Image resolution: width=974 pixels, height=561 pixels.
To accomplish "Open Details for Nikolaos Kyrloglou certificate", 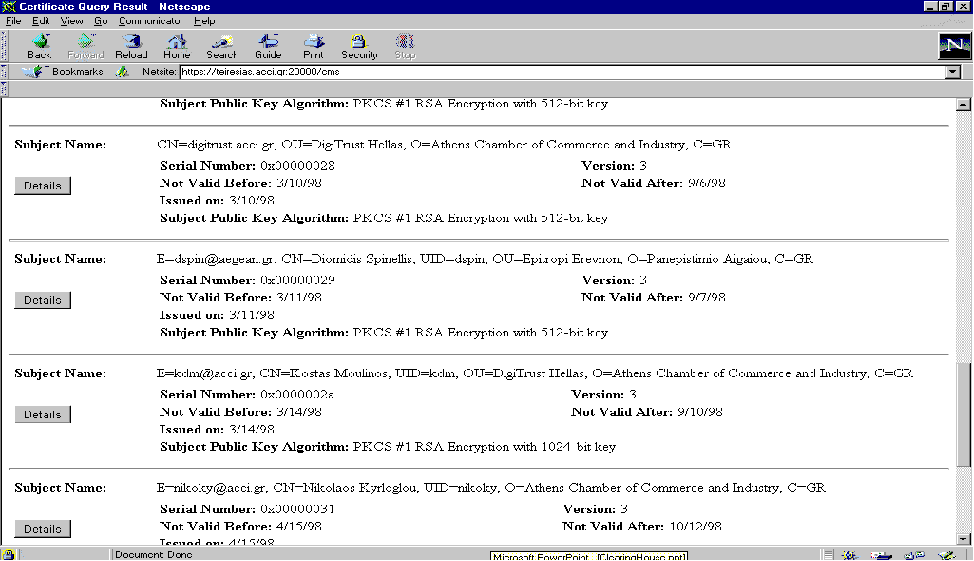I will tap(42, 529).
